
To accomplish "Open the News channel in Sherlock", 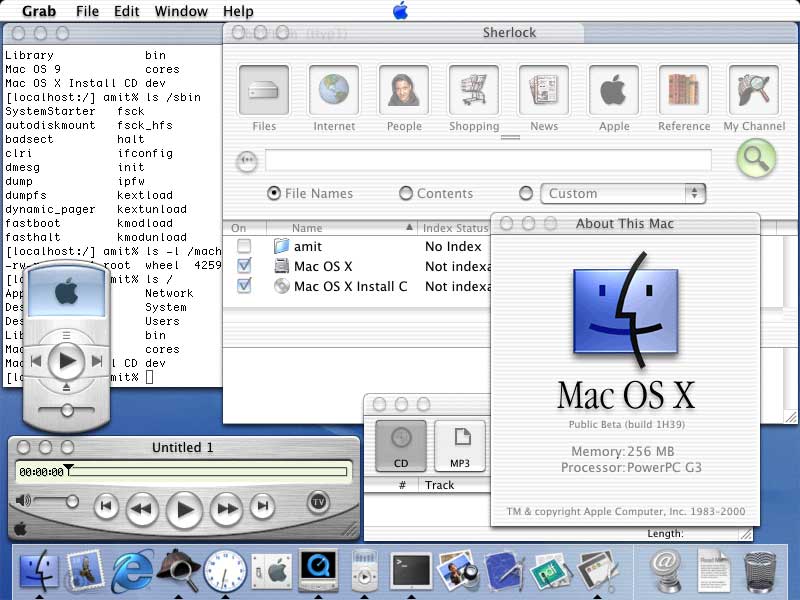I will [544, 91].
